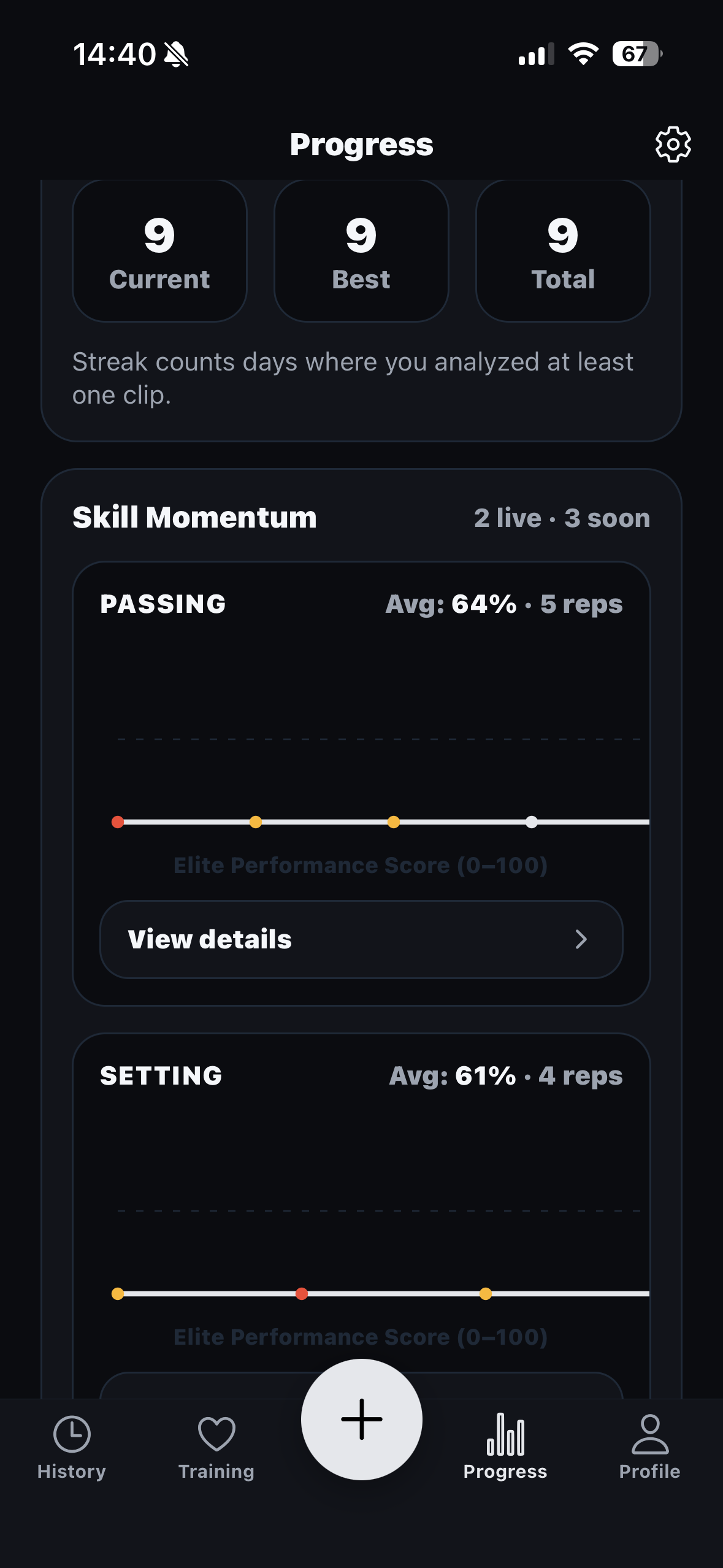Open the Profile person icon
The image size is (723, 1568).
[649, 1434]
